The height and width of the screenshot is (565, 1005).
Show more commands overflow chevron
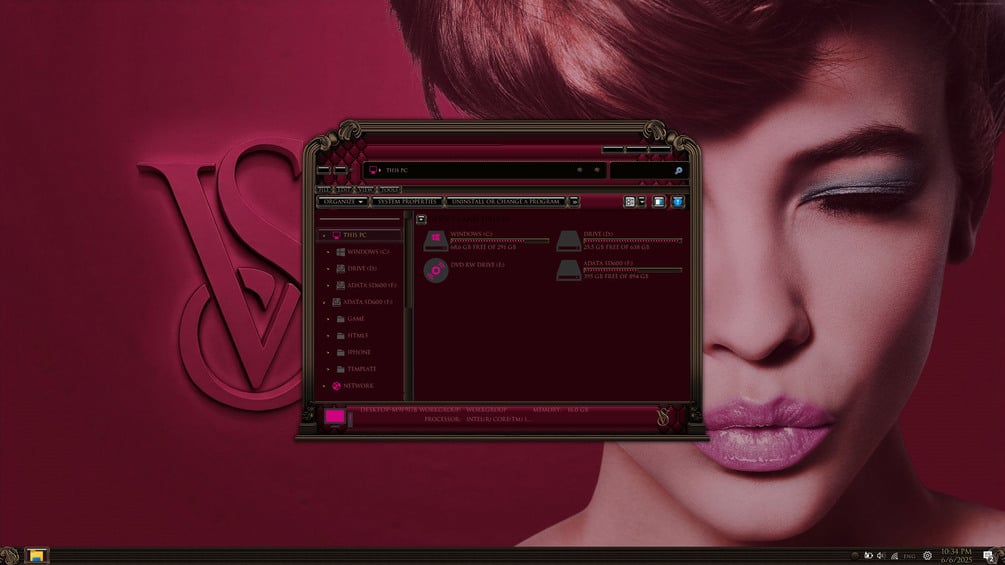[574, 202]
